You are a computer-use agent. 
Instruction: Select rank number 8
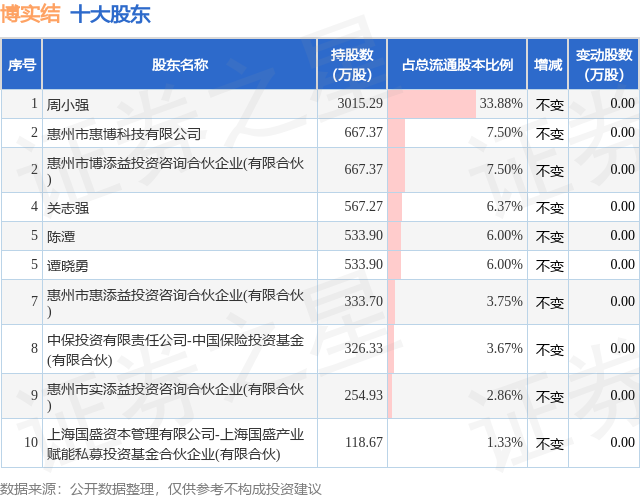34,348
